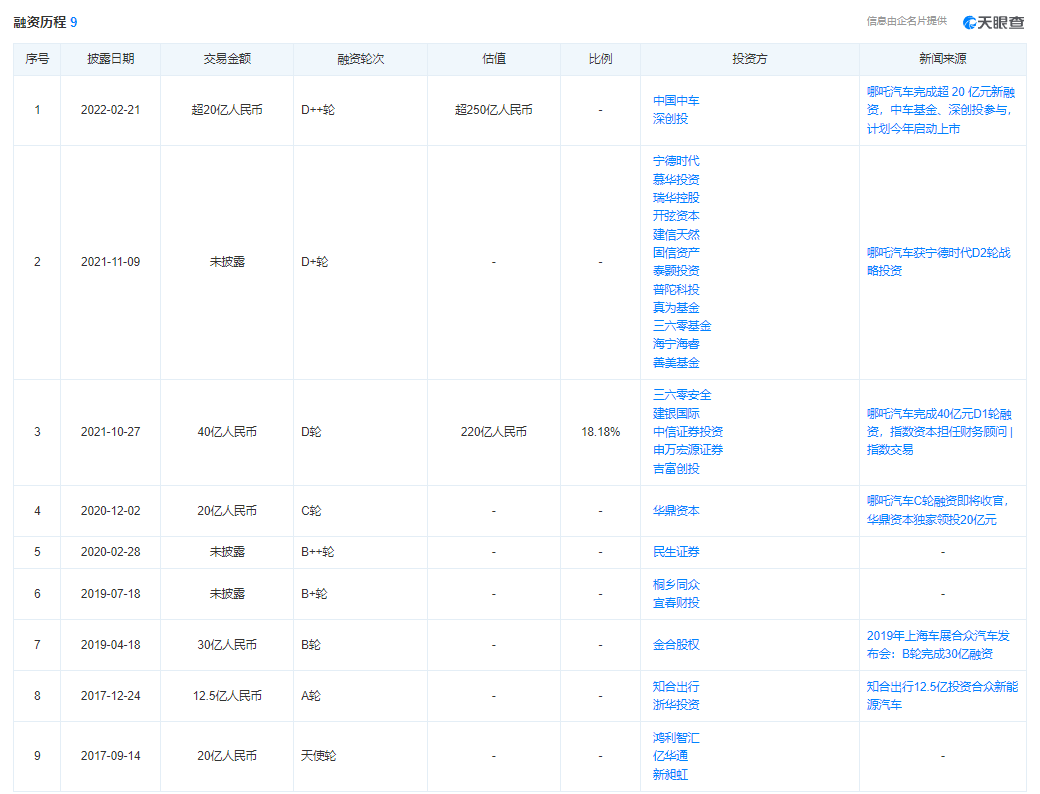The image size is (1040, 794).
Task: Open news about 超20亿元新融资
Action: (941, 110)
